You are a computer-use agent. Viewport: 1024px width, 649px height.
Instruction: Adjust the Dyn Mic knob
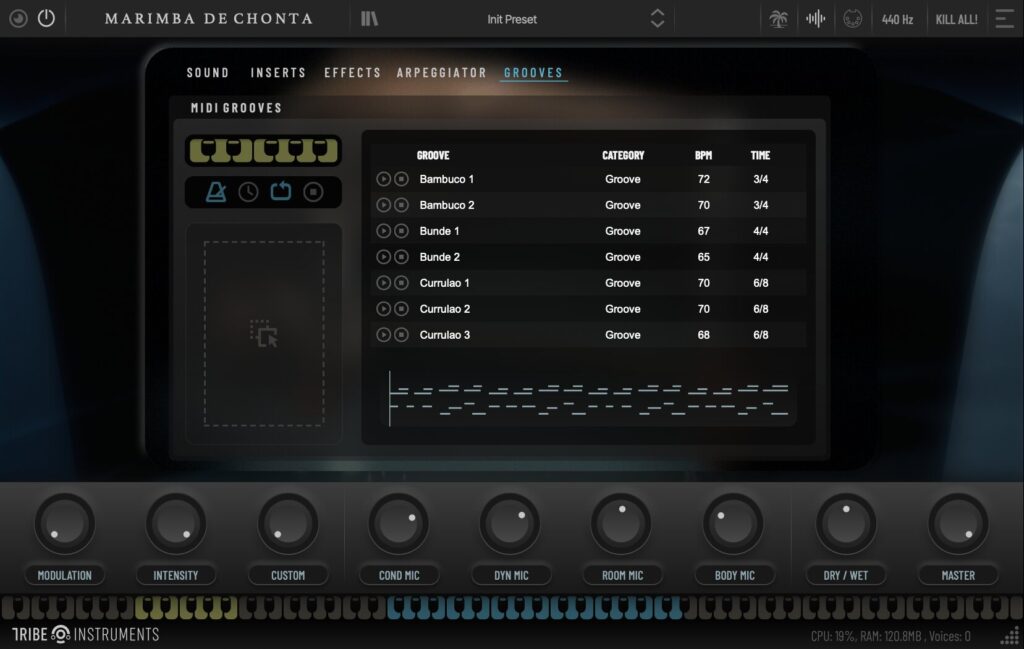point(510,524)
